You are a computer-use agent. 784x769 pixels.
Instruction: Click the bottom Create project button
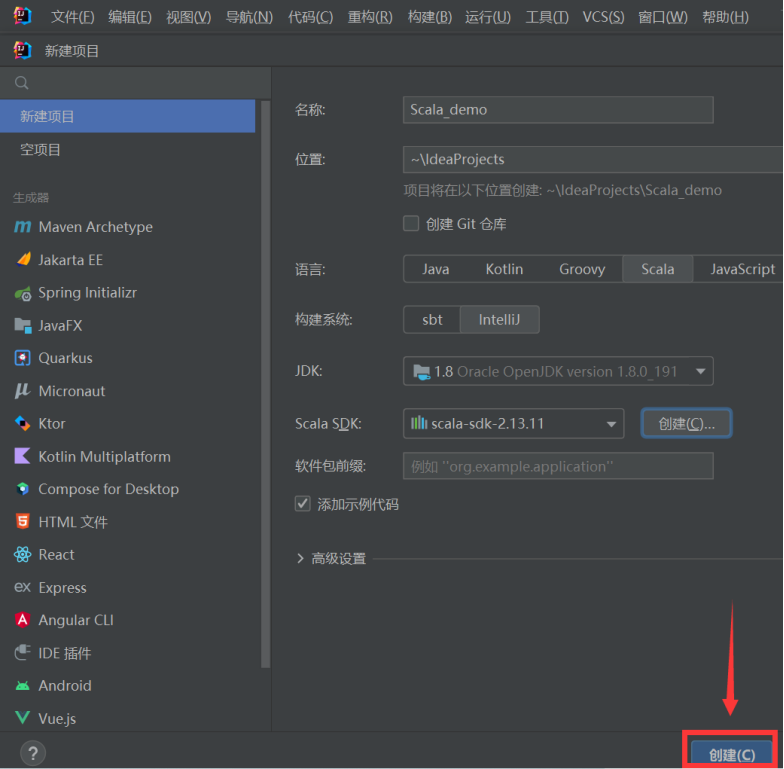[x=732, y=754]
